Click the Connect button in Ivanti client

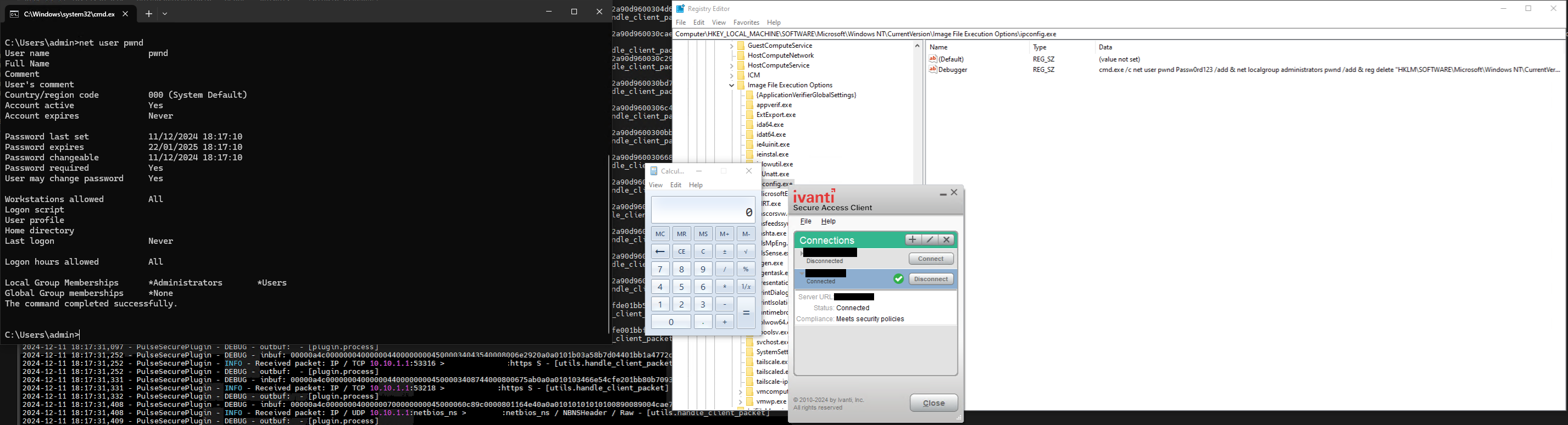click(931, 259)
